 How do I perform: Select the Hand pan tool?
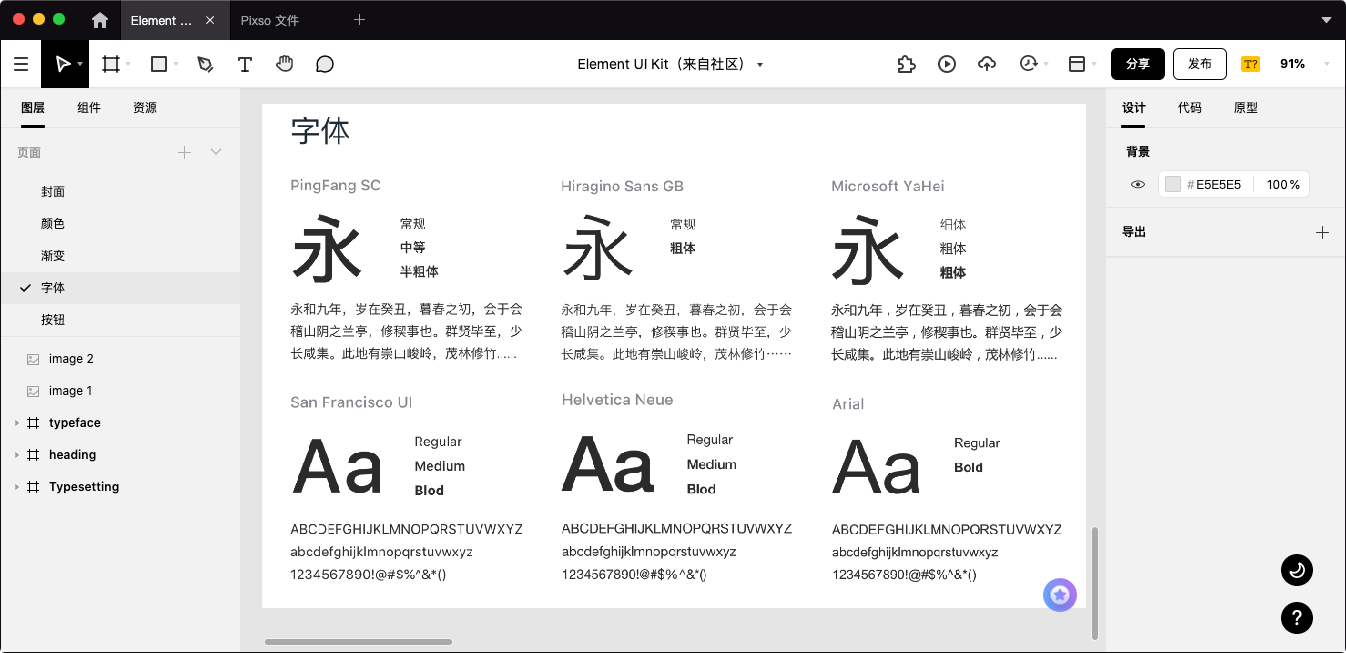pyautogui.click(x=285, y=64)
